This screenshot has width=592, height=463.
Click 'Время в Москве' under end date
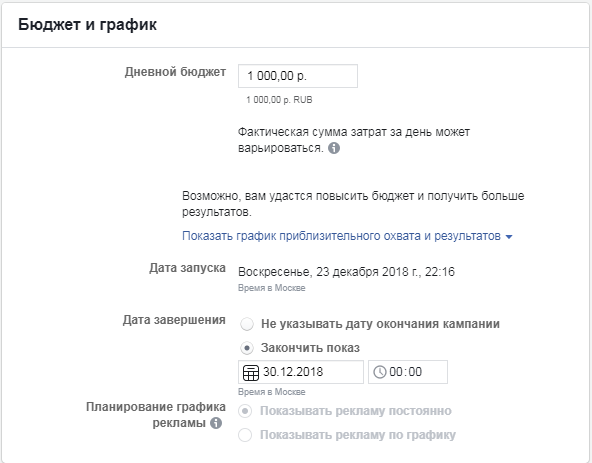click(x=271, y=392)
